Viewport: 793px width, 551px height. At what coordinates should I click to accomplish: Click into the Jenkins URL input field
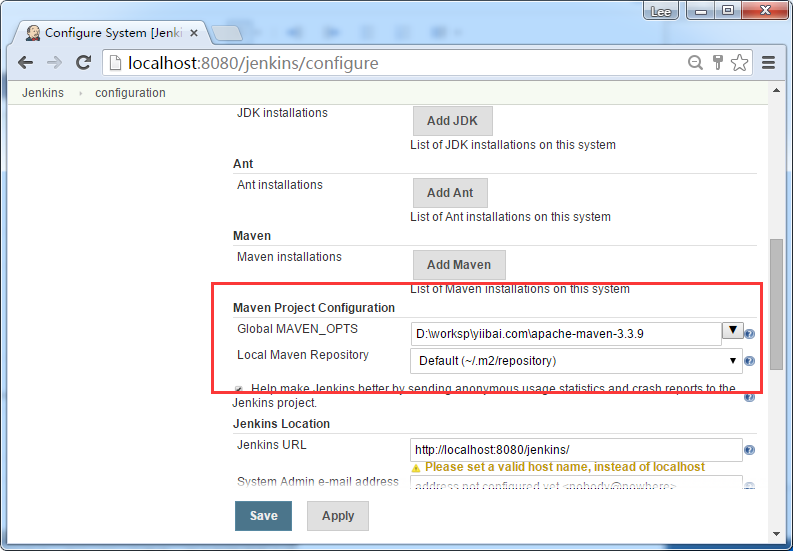(576, 450)
